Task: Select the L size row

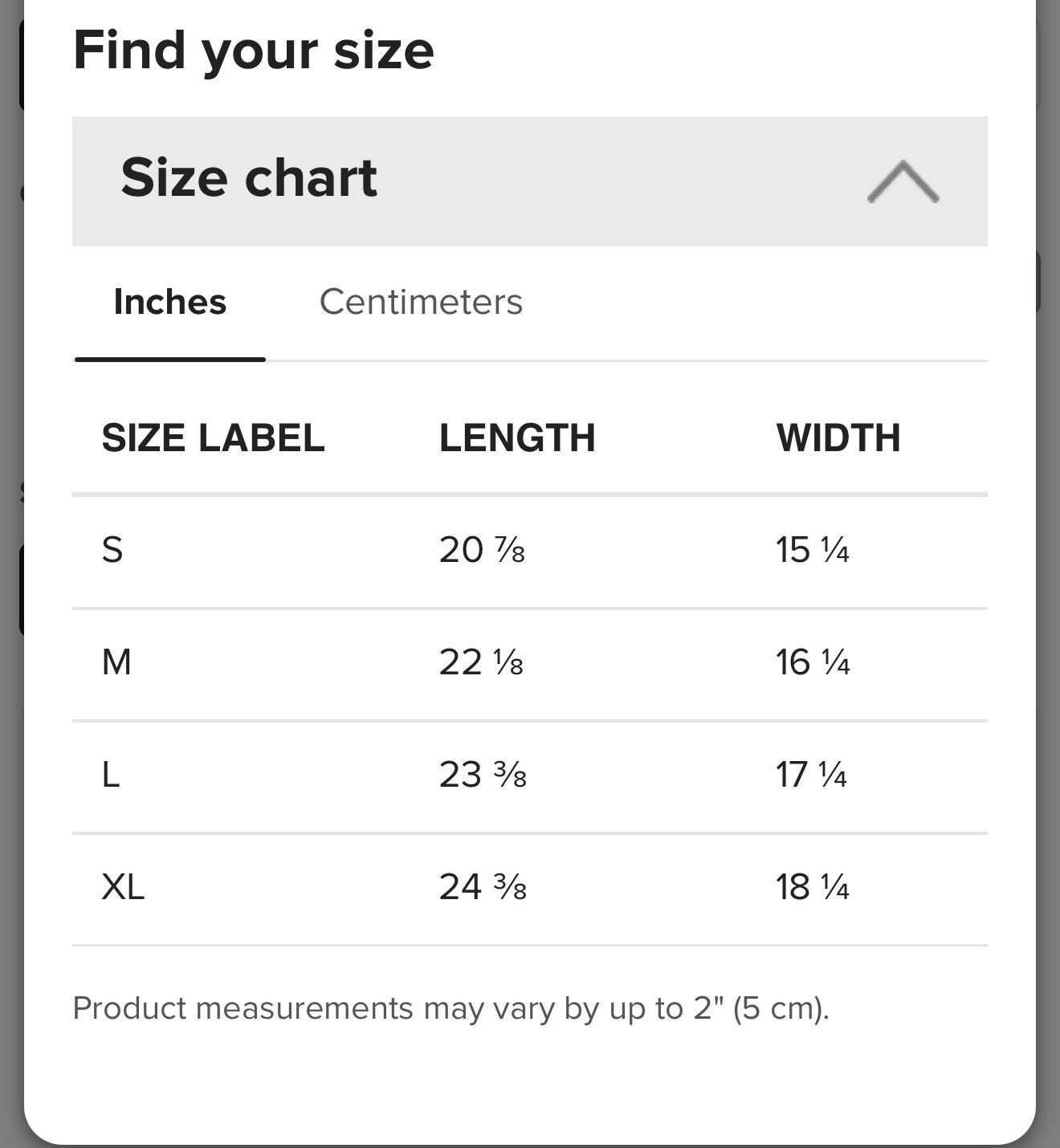Action: [530, 776]
